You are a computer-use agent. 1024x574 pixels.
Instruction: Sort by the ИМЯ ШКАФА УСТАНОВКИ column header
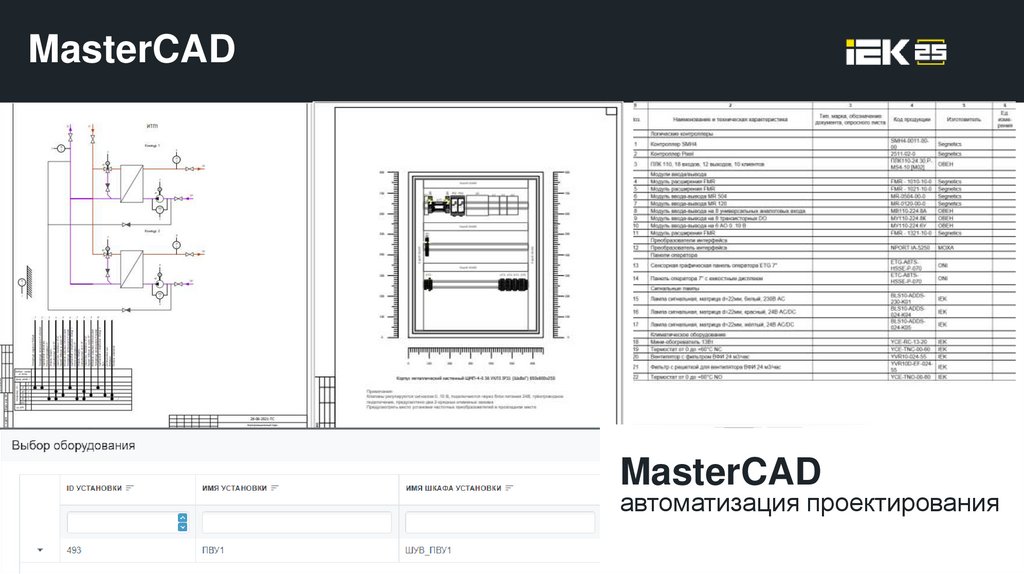[453, 488]
